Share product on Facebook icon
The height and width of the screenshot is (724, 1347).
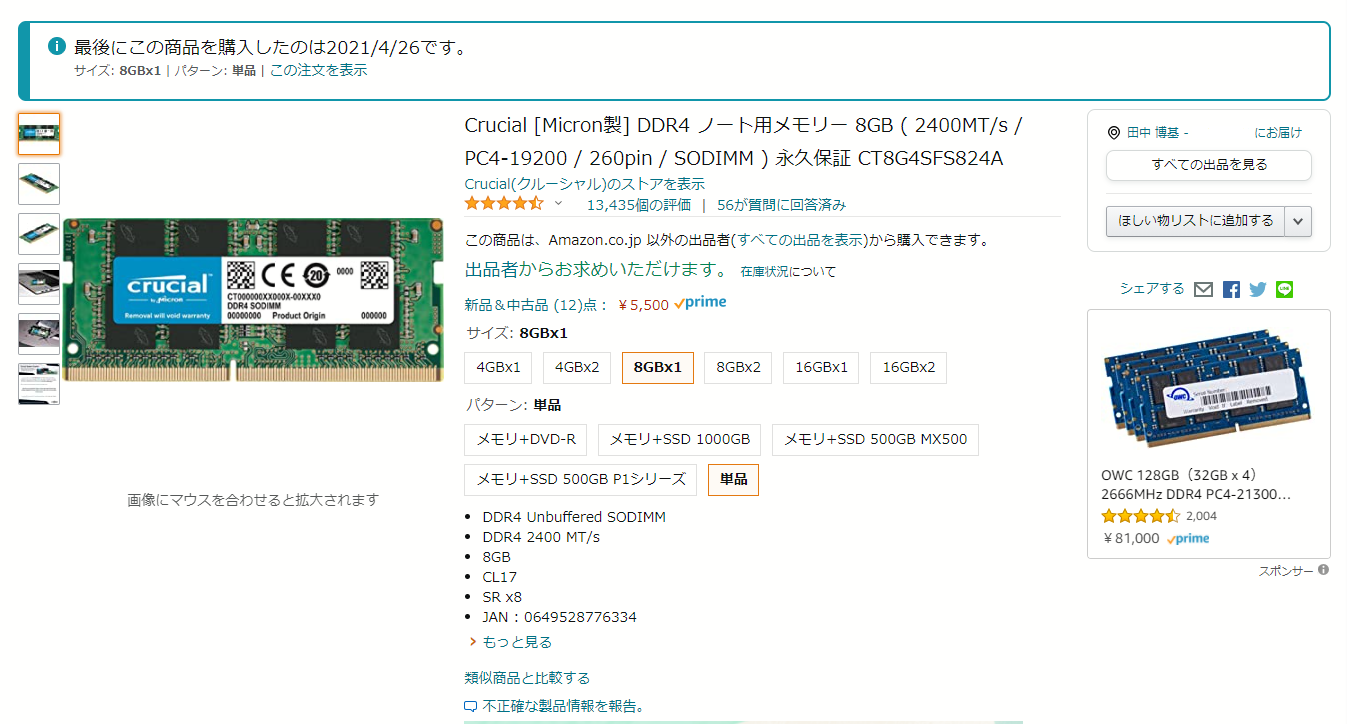pos(1231,289)
